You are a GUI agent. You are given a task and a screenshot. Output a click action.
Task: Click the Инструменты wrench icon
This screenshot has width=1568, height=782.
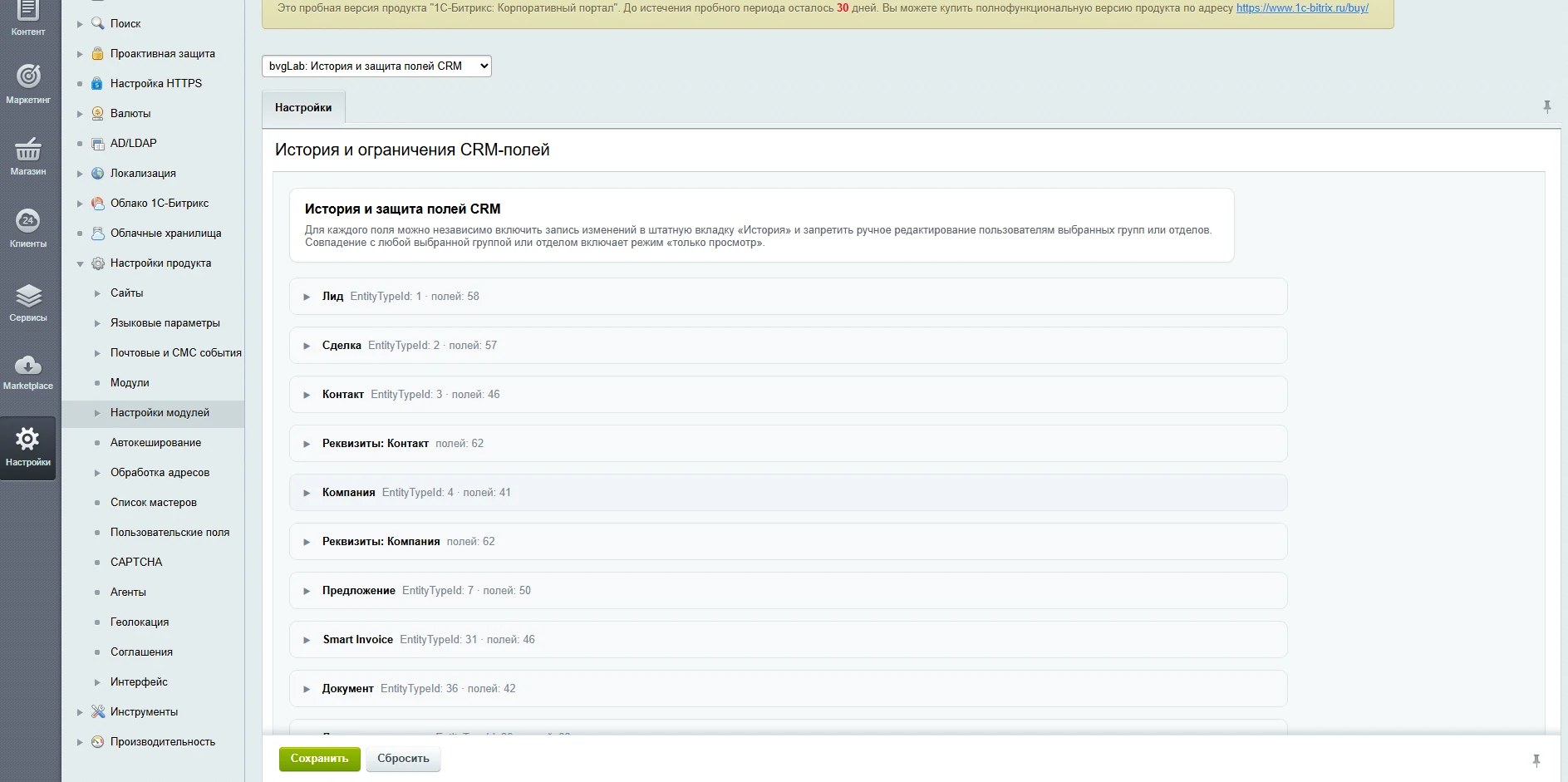98,711
